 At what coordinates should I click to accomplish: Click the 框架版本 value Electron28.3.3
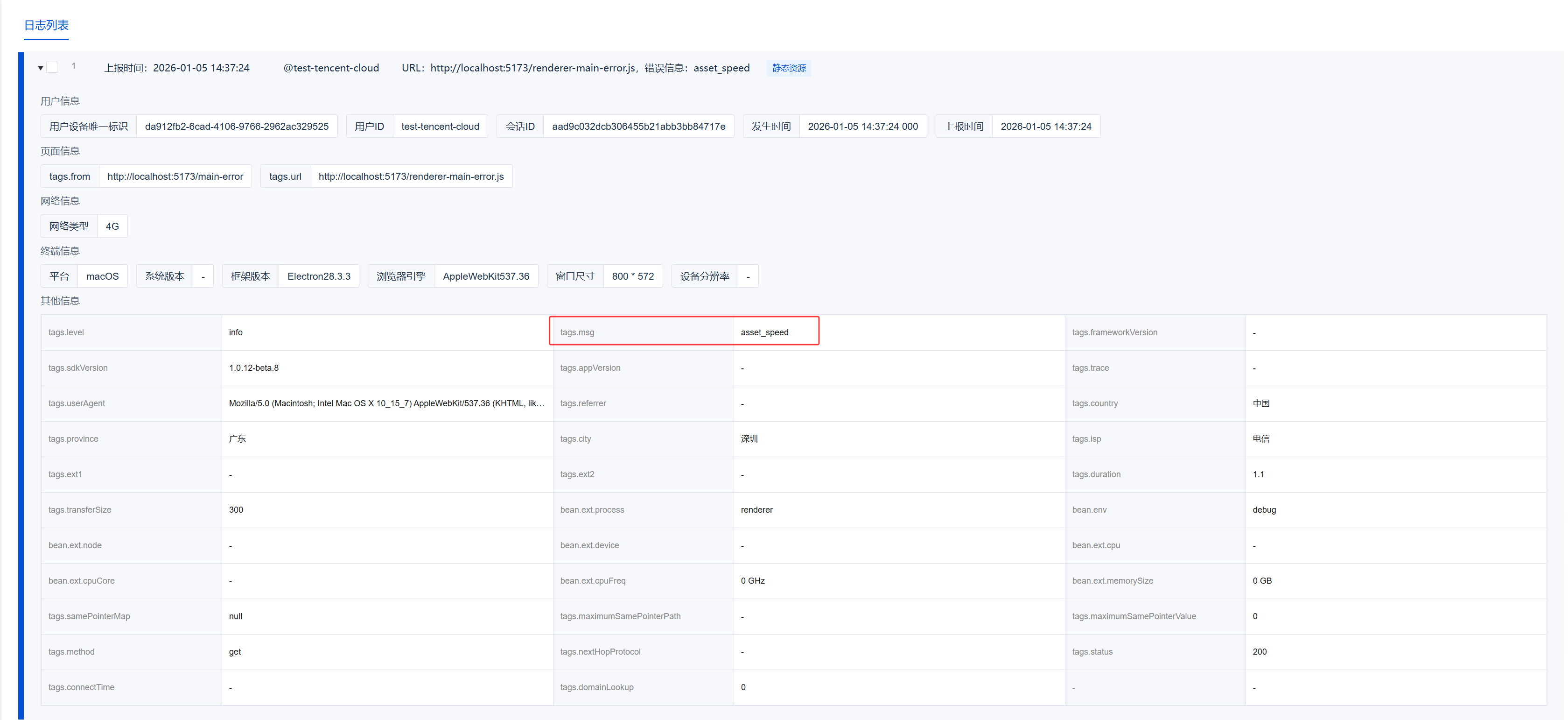tap(318, 276)
